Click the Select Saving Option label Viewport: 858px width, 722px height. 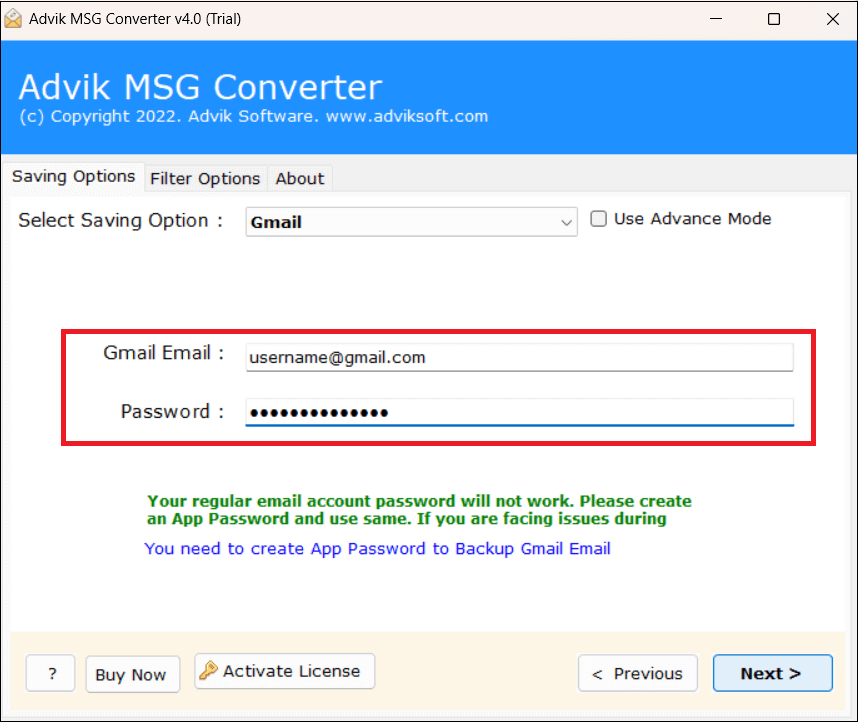(x=120, y=220)
